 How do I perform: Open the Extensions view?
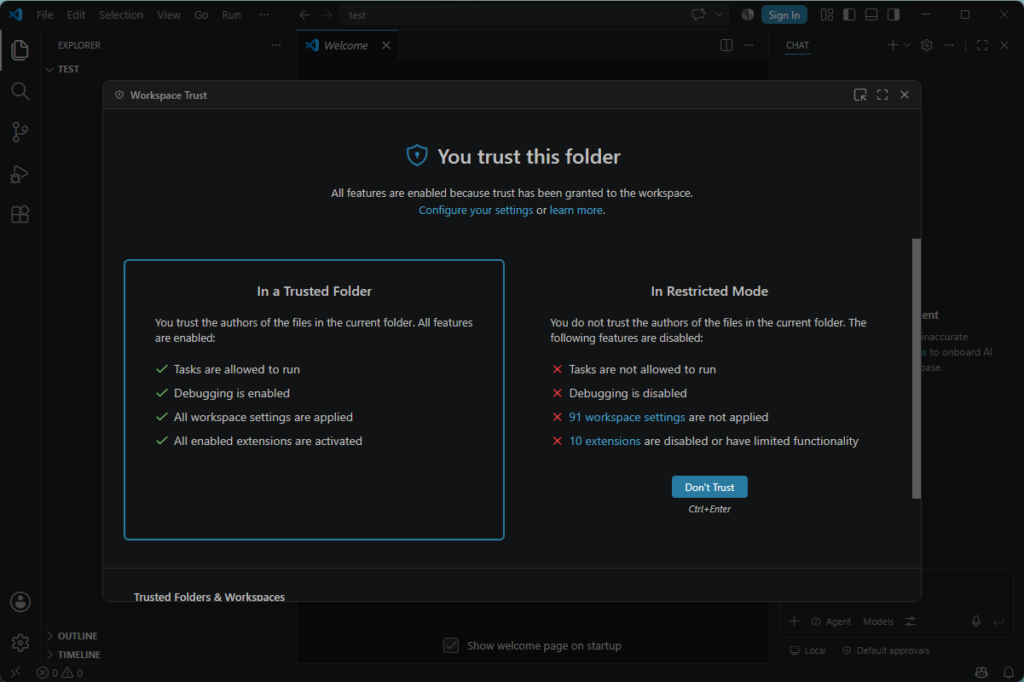pyautogui.click(x=20, y=214)
